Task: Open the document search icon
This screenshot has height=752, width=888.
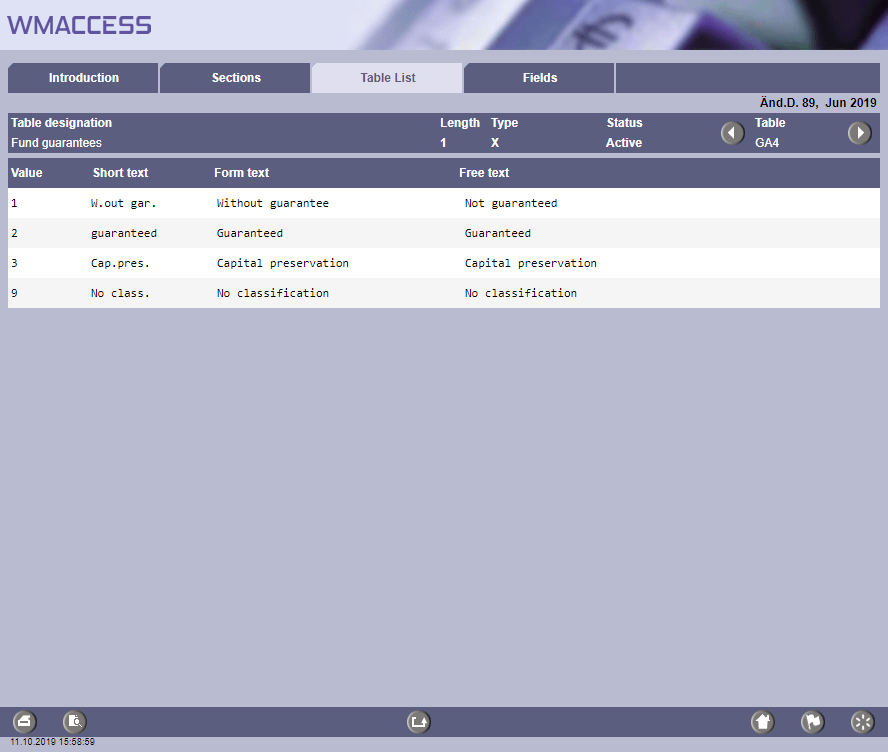Action: pyautogui.click(x=75, y=721)
